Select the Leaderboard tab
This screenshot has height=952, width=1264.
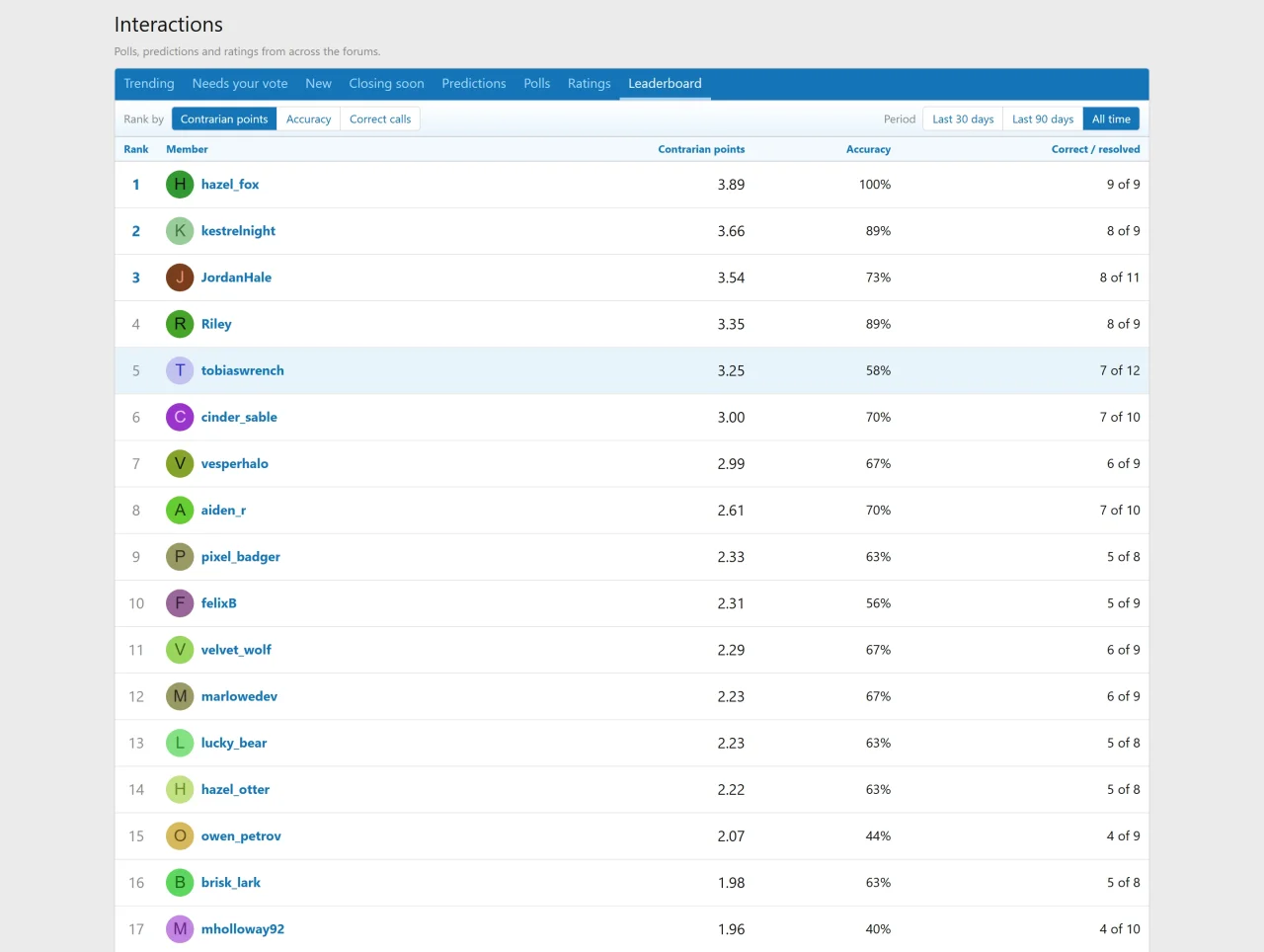pyautogui.click(x=665, y=84)
